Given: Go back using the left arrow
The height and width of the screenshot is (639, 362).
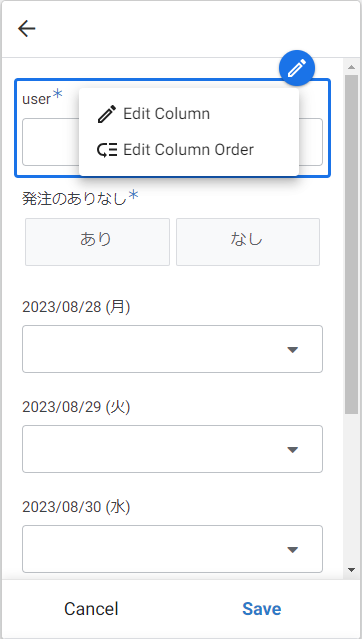Looking at the screenshot, I should [27, 29].
